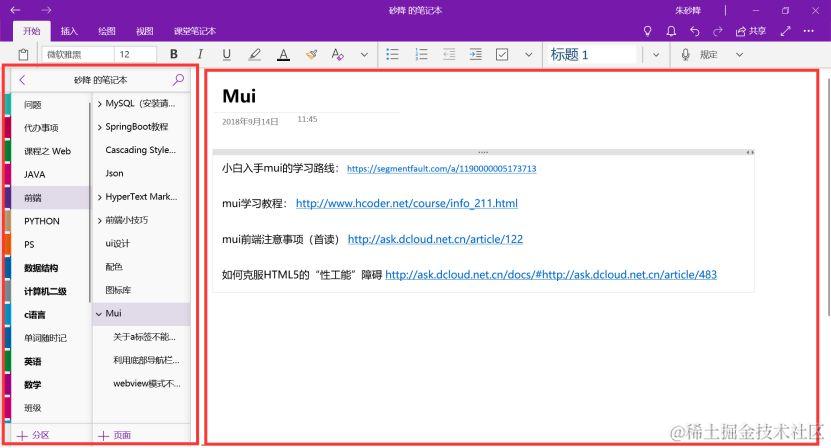Insert a to-do checkbox tag

point(502,55)
